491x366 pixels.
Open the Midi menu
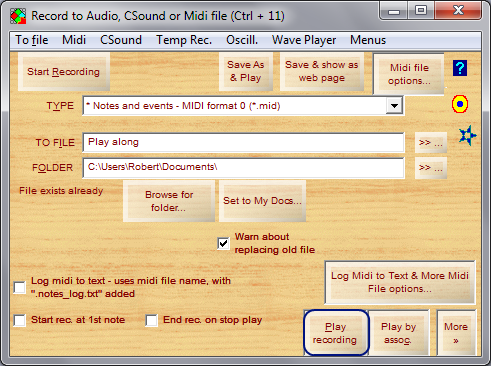pos(74,40)
